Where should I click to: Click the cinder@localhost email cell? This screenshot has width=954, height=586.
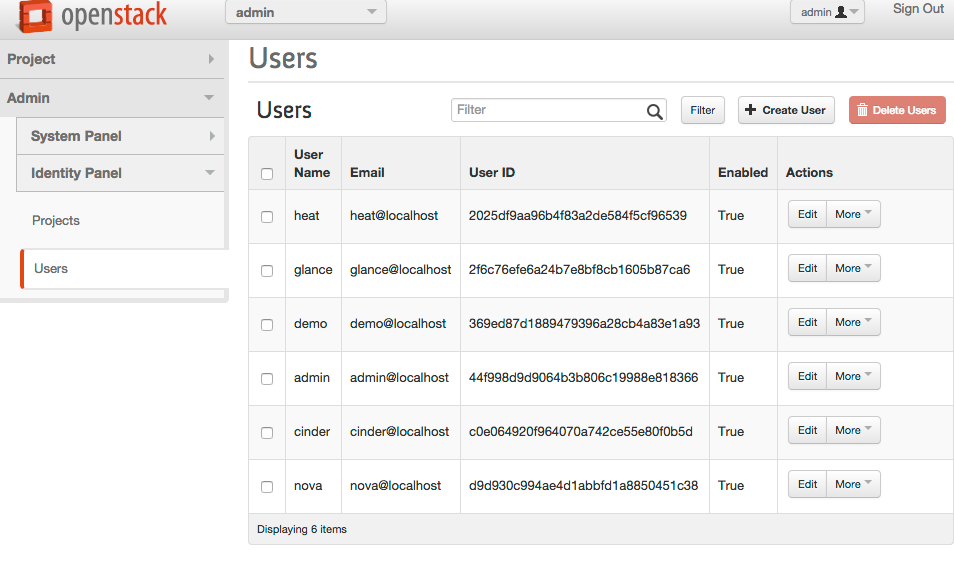399,431
